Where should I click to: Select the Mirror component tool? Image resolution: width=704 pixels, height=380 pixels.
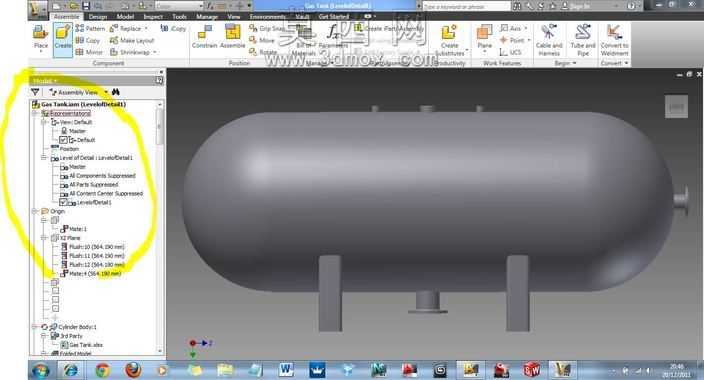89,52
